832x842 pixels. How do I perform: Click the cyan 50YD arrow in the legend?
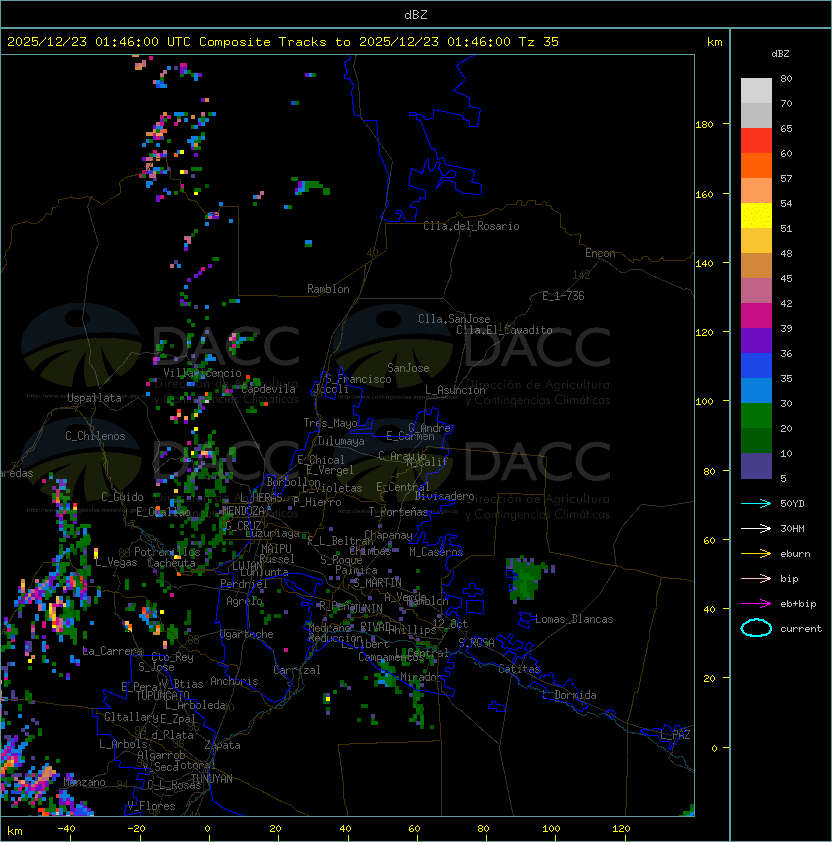coord(756,503)
